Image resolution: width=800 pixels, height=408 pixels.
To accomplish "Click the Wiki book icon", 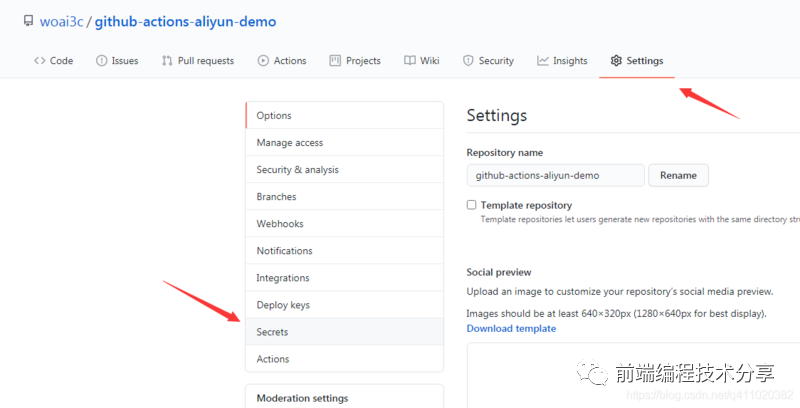I will pyautogui.click(x=410, y=61).
